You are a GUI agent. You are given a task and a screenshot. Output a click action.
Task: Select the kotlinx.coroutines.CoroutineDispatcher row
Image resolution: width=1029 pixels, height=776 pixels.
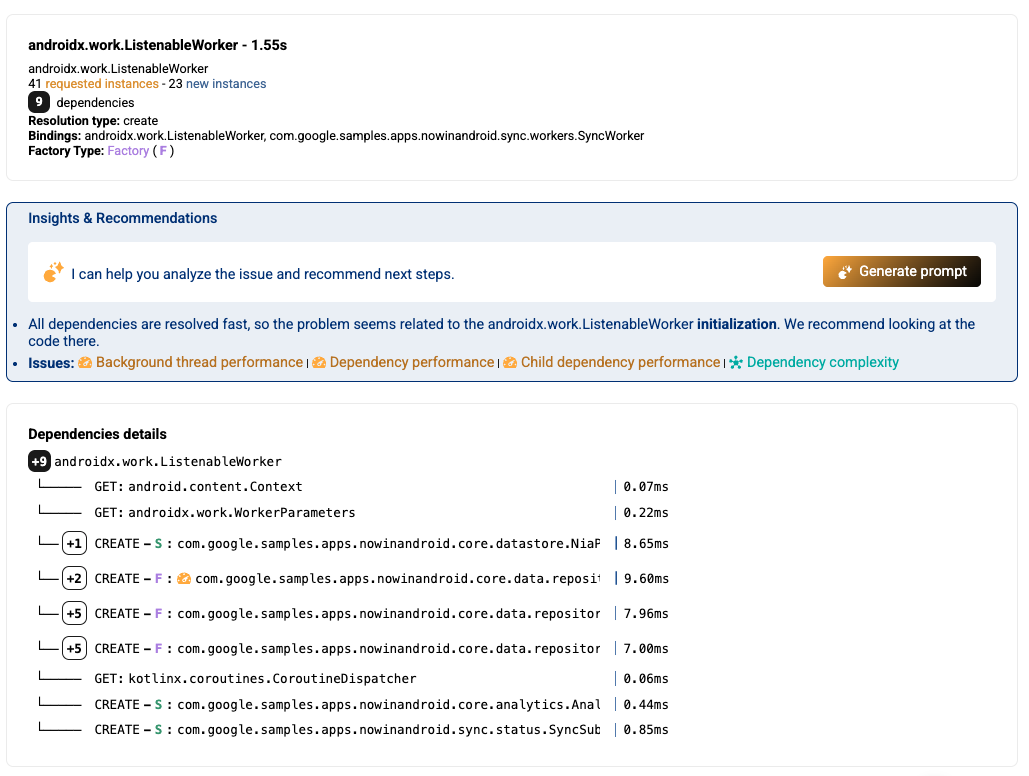[x=272, y=679]
